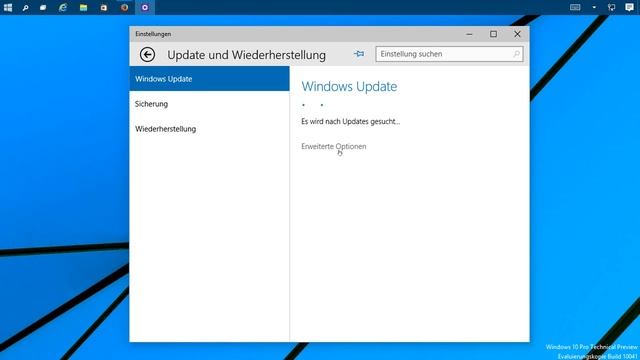Click the 'Update und Wiederherstellung' title

247,55
